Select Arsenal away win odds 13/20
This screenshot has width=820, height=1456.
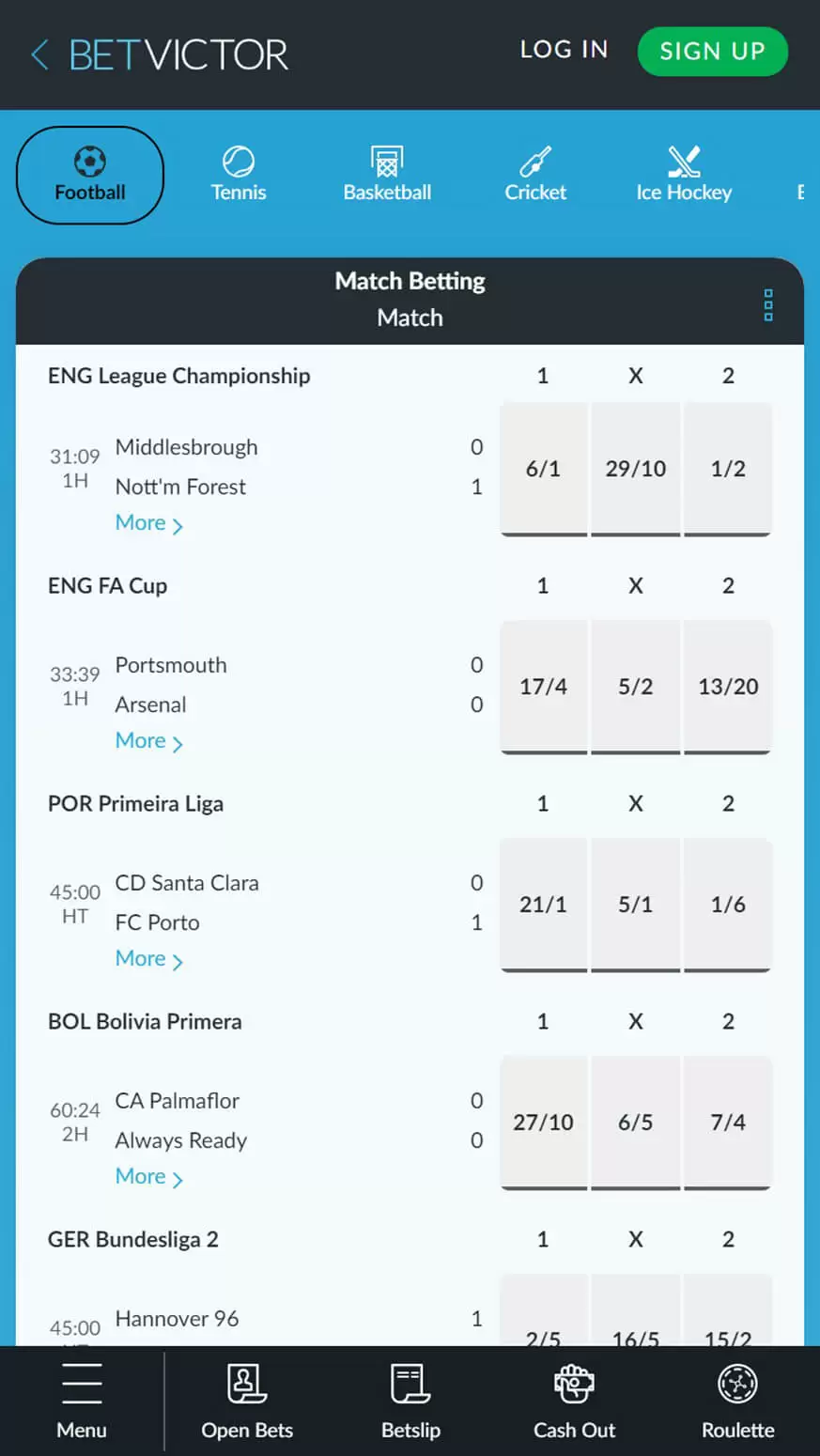coord(728,687)
